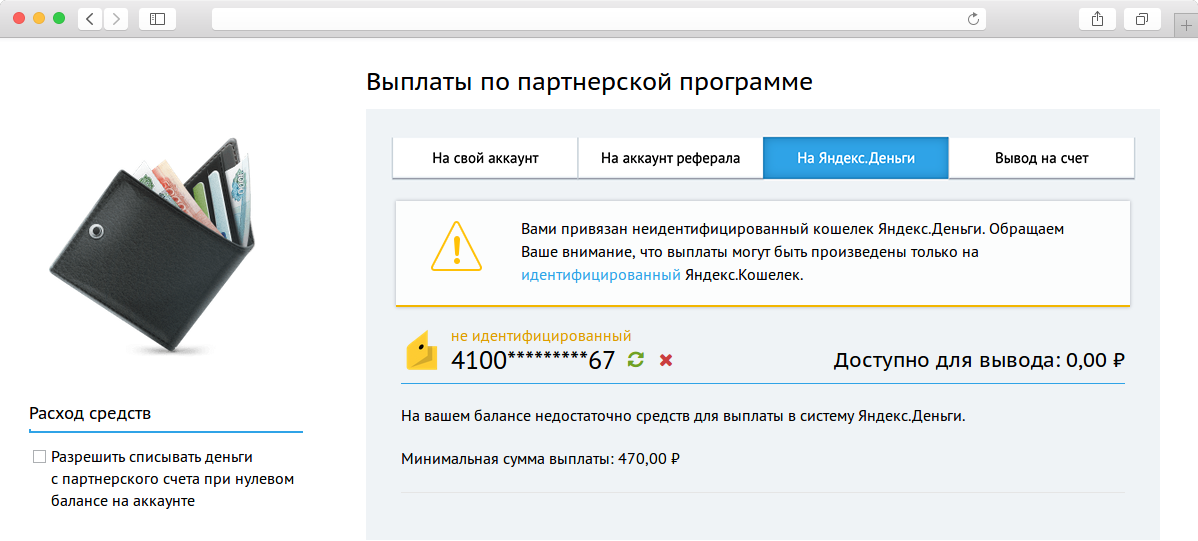Go forward with Safari's forward arrow
The width and height of the screenshot is (1198, 541).
(x=115, y=19)
